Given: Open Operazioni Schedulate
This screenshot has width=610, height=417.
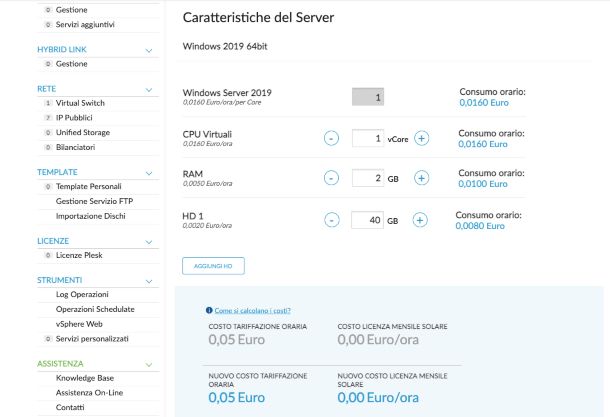Looking at the screenshot, I should click(95, 309).
